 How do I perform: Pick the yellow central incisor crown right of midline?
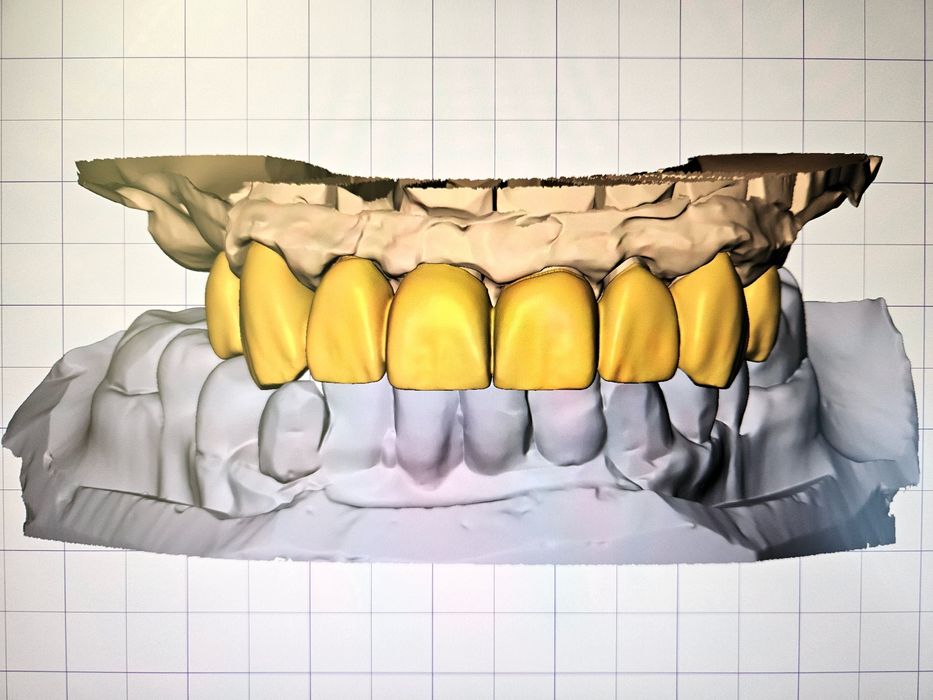pyautogui.click(x=546, y=330)
